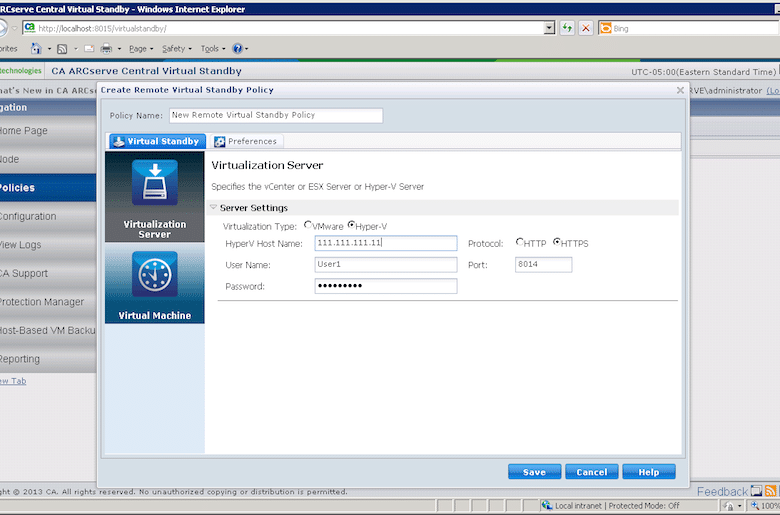Click the Help button in dialog
Screen dimensions: 780x515
pos(649,472)
